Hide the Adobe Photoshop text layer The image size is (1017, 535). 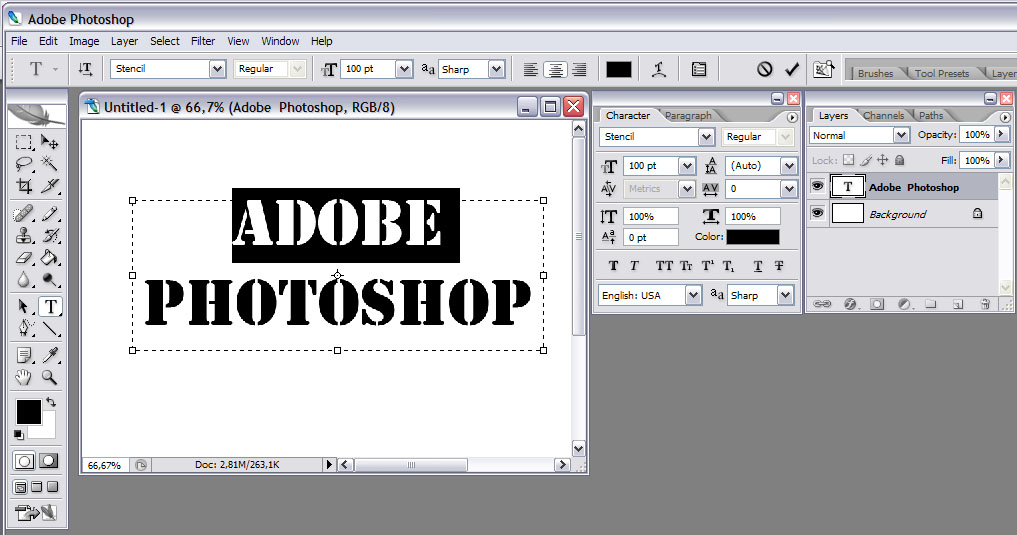[818, 187]
